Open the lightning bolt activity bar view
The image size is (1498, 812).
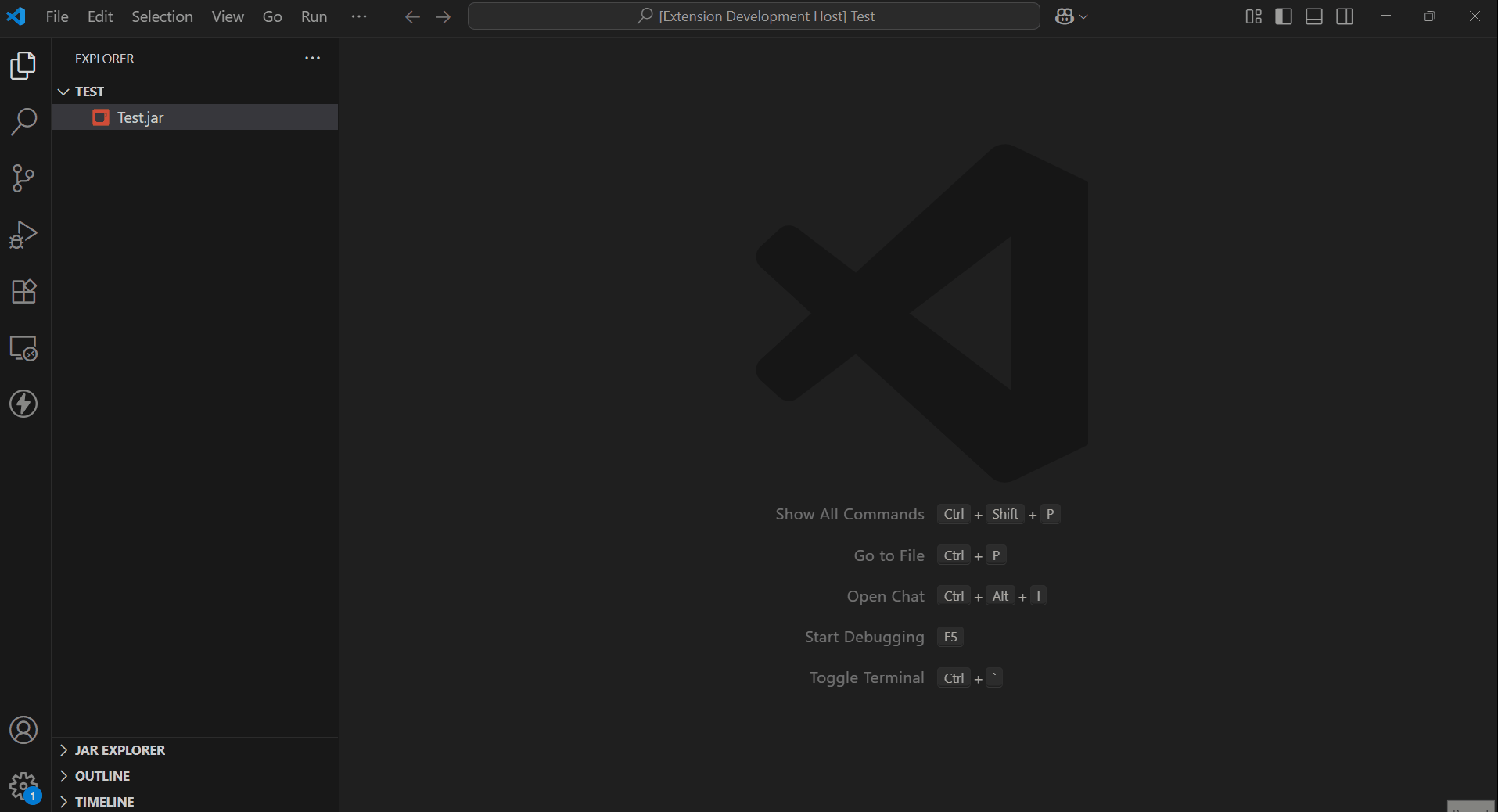23,404
